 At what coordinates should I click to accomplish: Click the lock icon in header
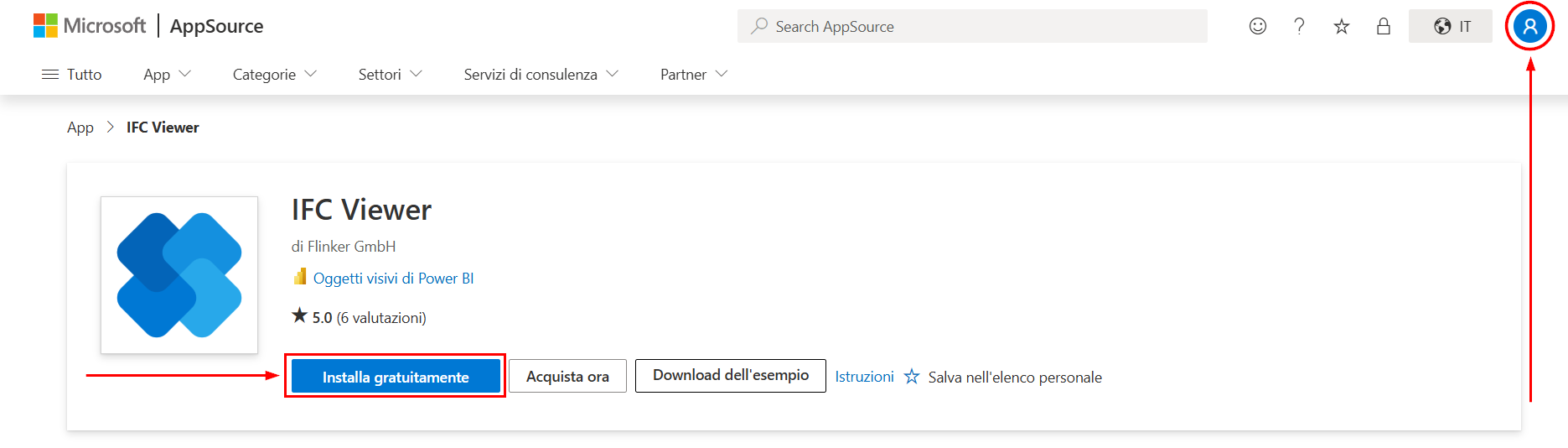1383,27
